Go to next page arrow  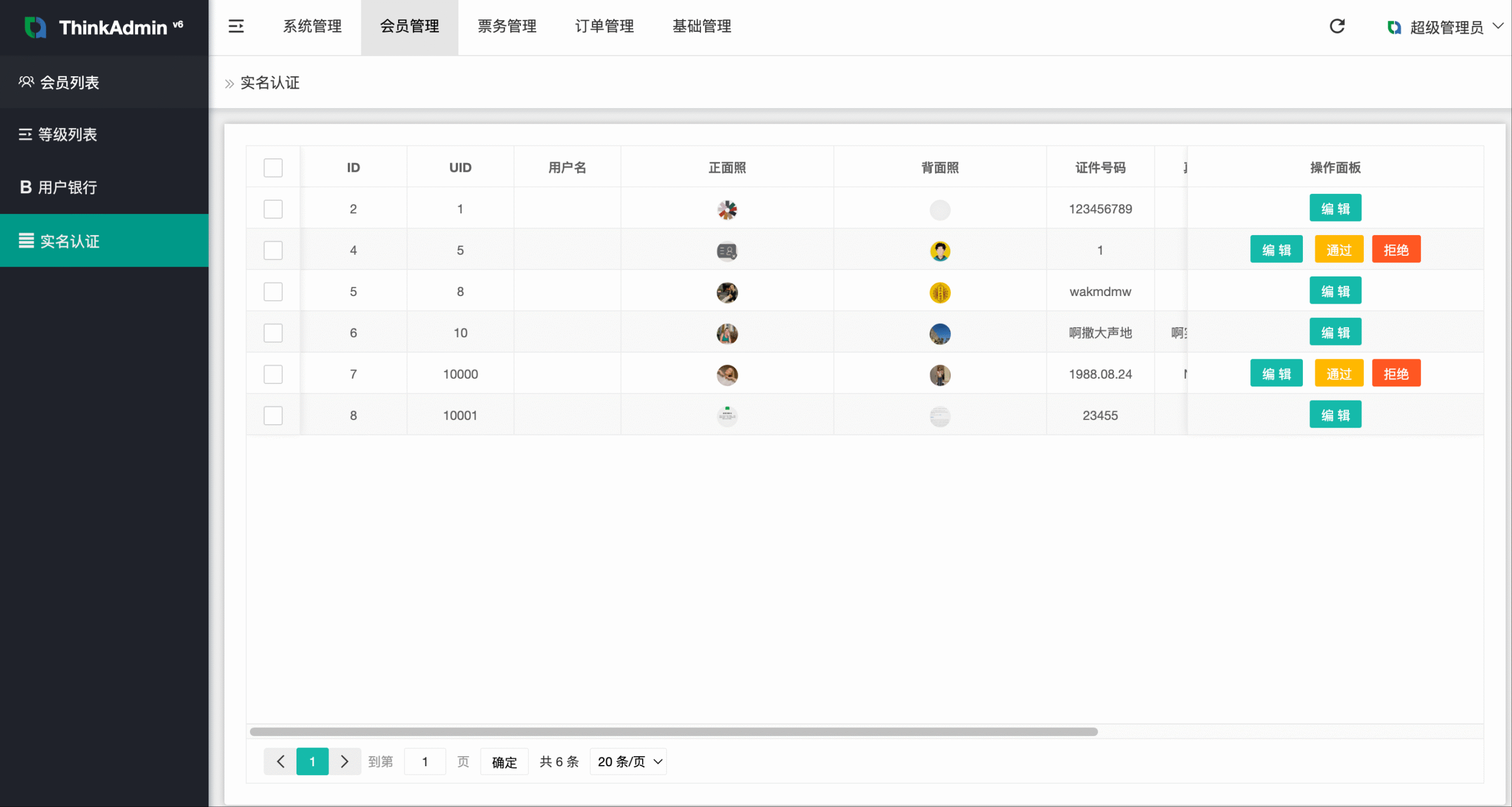344,762
